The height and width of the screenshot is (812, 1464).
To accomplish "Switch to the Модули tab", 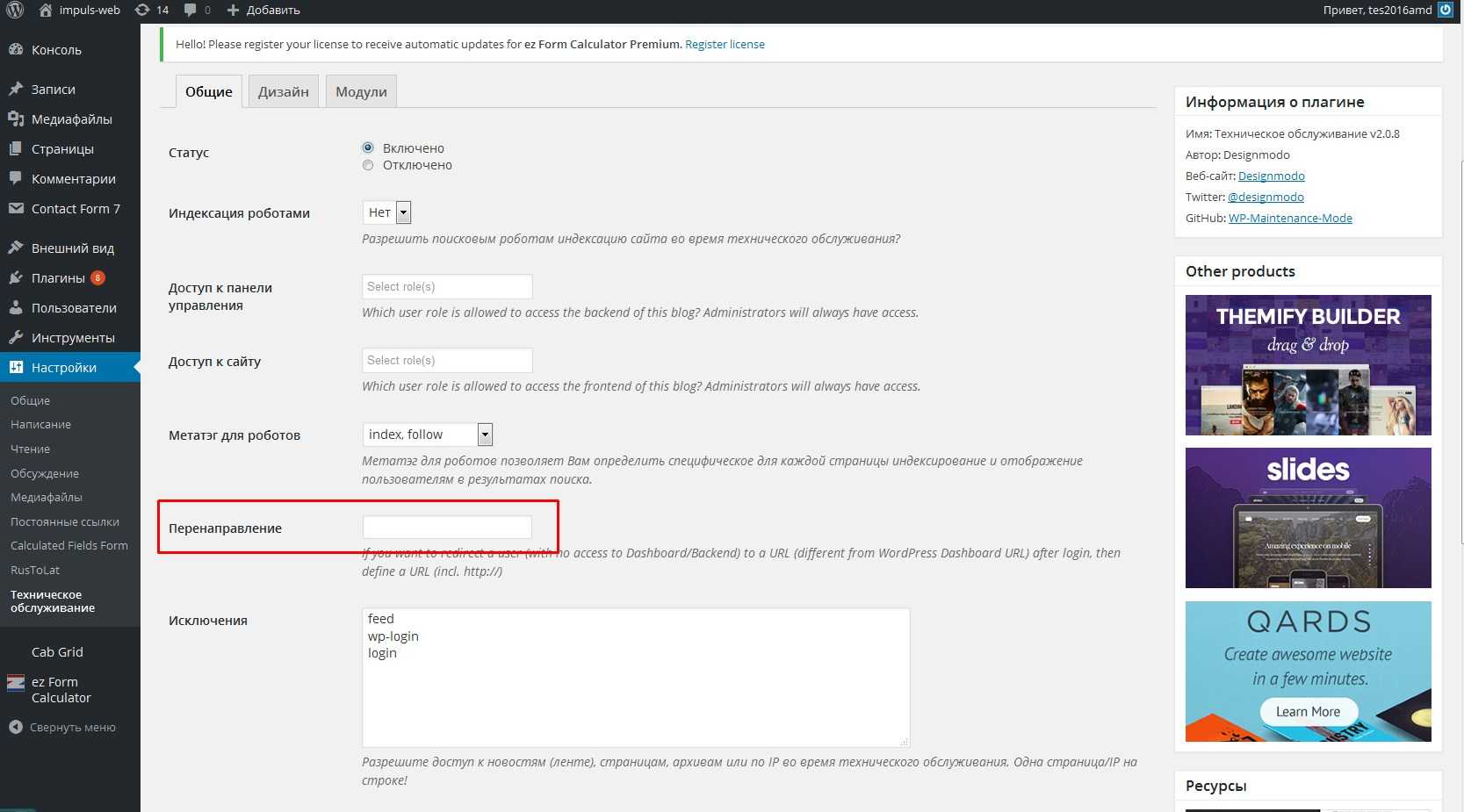I will click(x=361, y=92).
